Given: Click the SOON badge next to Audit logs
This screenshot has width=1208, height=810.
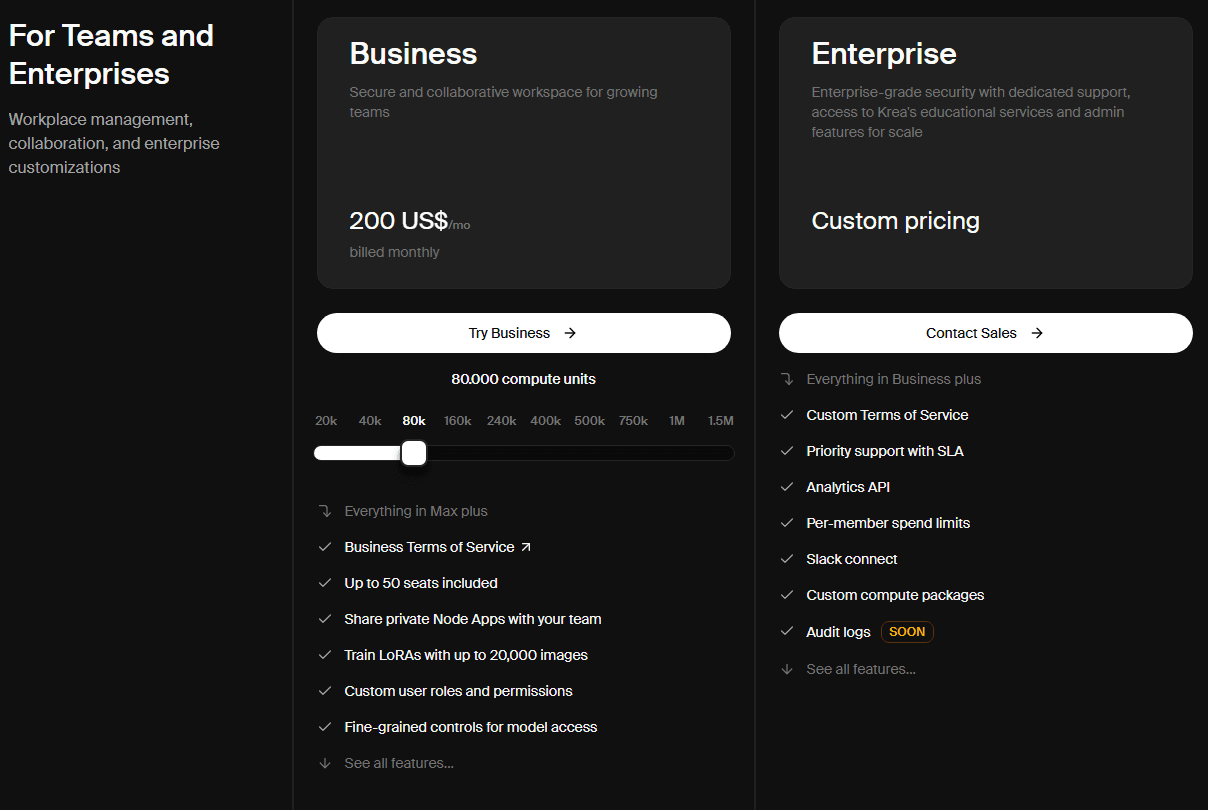Looking at the screenshot, I should click(x=907, y=632).
